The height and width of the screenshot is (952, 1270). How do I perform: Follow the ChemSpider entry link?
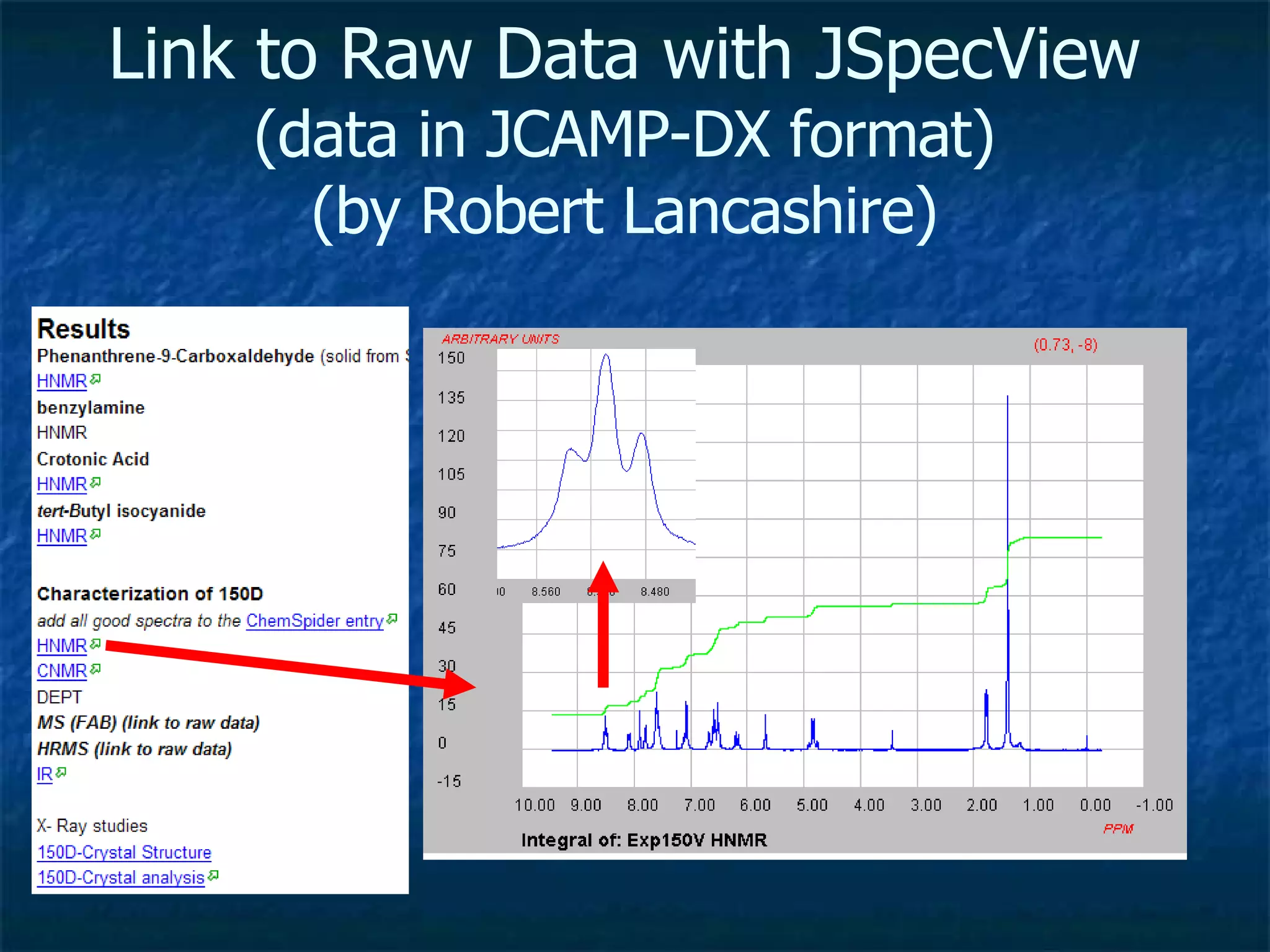(x=315, y=620)
